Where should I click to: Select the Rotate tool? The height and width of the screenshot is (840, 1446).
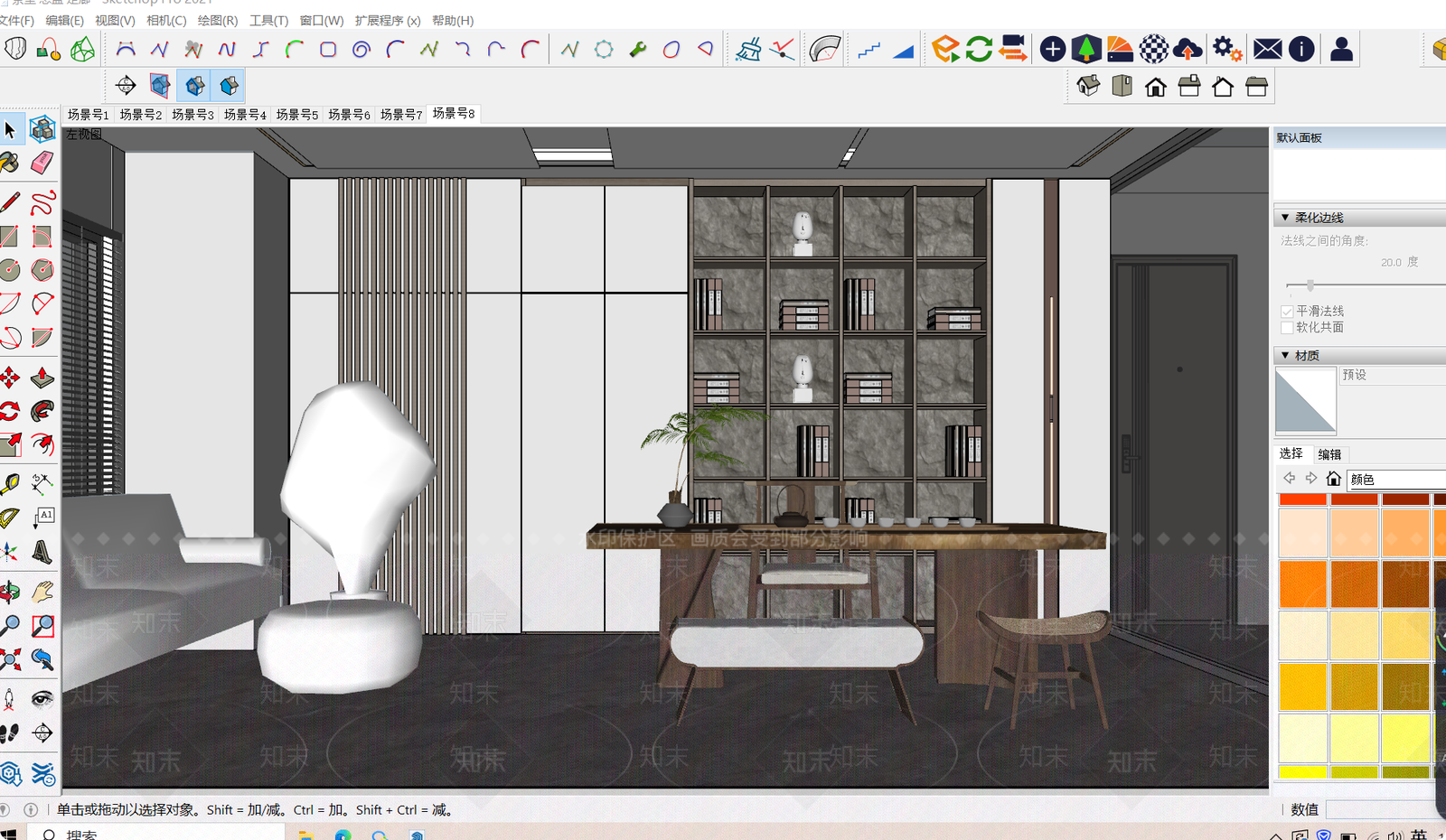(10, 411)
